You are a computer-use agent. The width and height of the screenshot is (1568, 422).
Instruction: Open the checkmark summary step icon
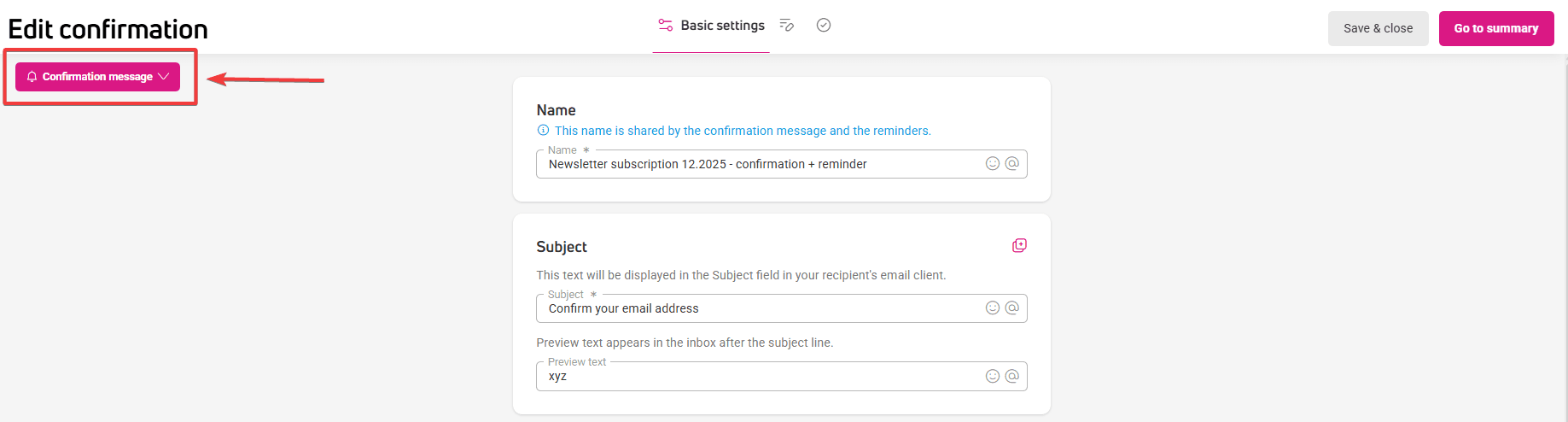pos(824,26)
